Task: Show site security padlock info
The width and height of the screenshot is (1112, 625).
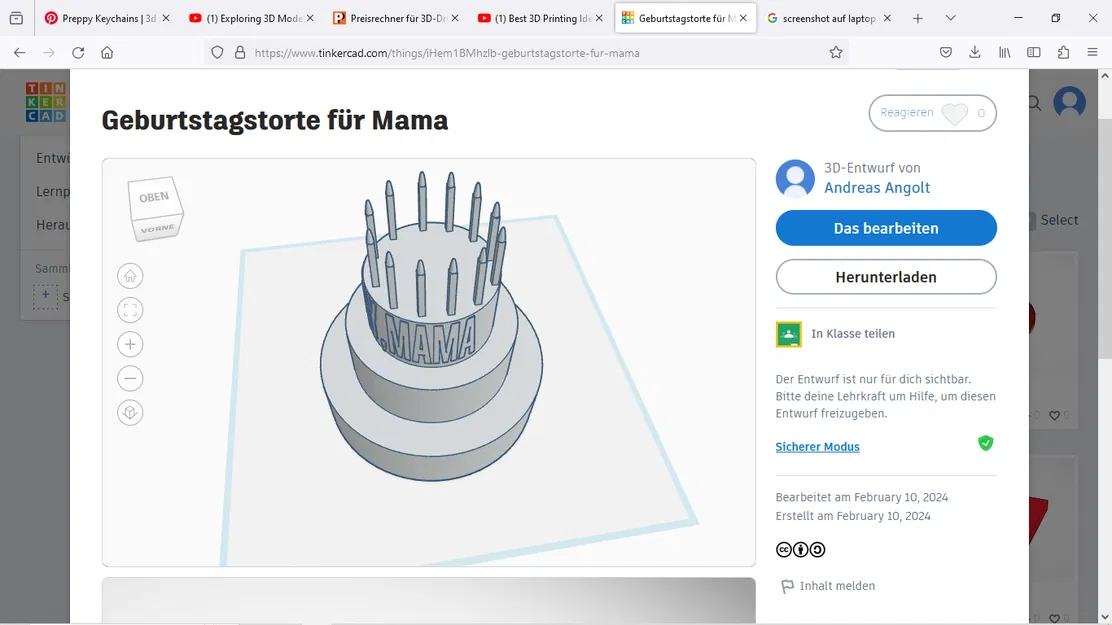Action: (240, 52)
